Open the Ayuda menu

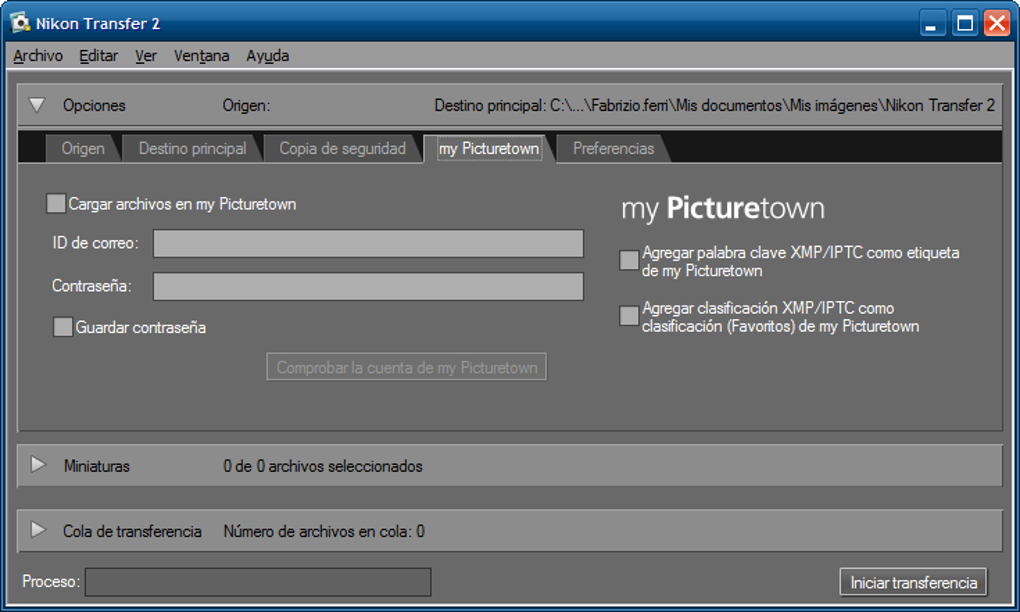[x=267, y=56]
